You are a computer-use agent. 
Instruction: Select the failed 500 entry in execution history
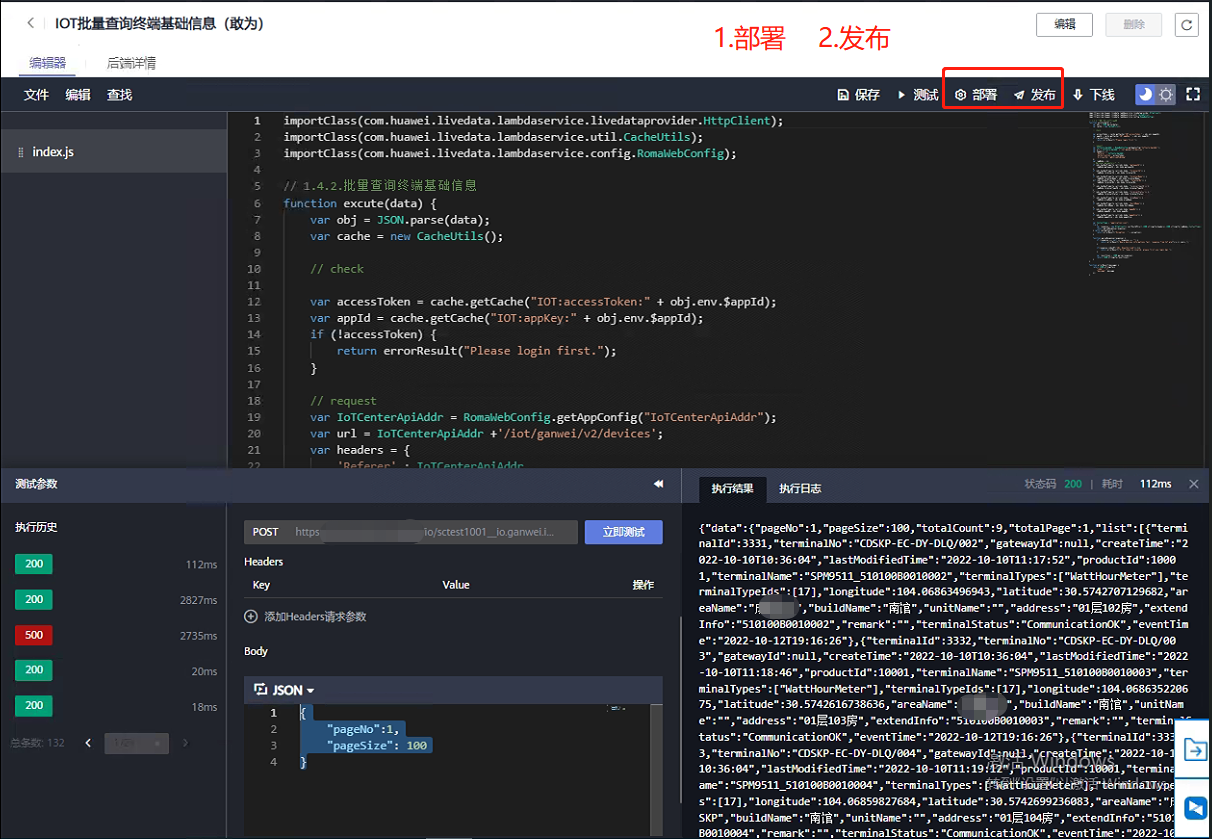tap(34, 635)
